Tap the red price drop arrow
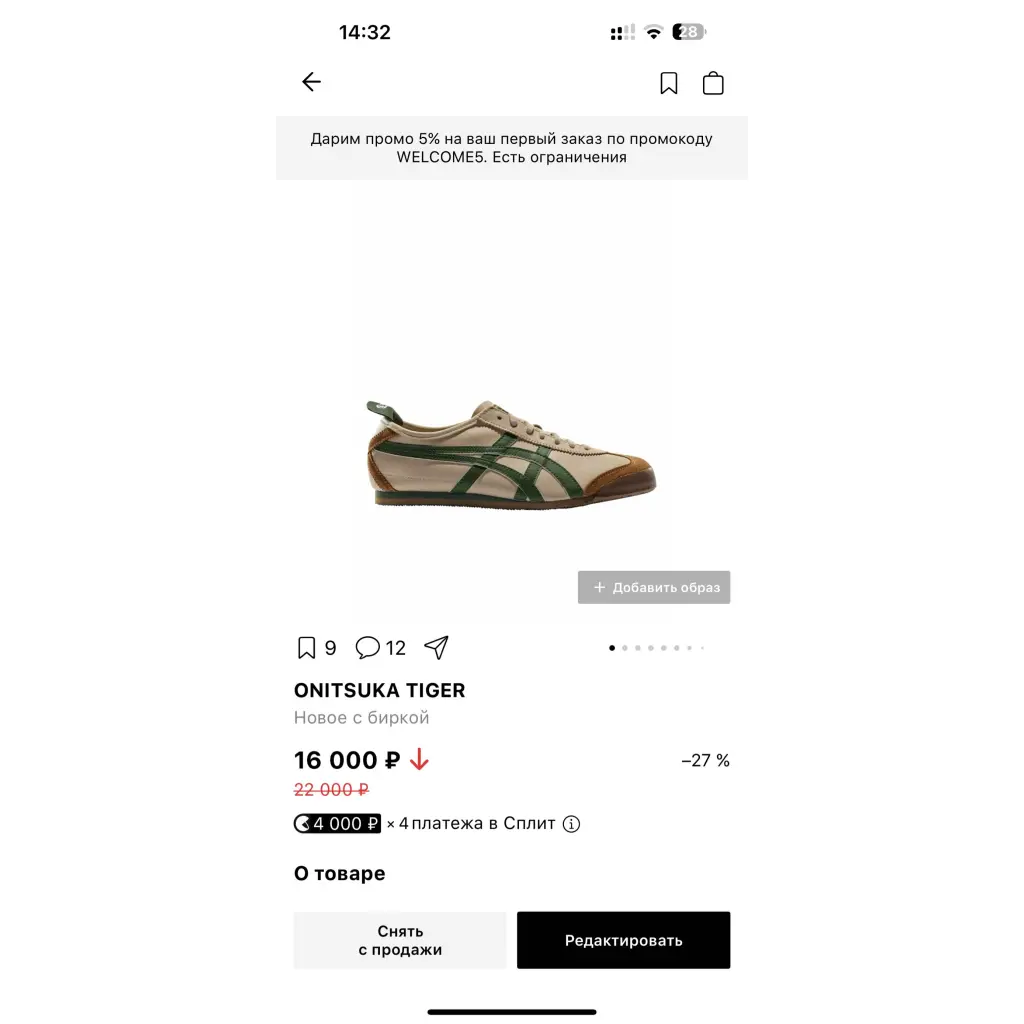Viewport: 1024px width, 1024px height. coord(419,760)
